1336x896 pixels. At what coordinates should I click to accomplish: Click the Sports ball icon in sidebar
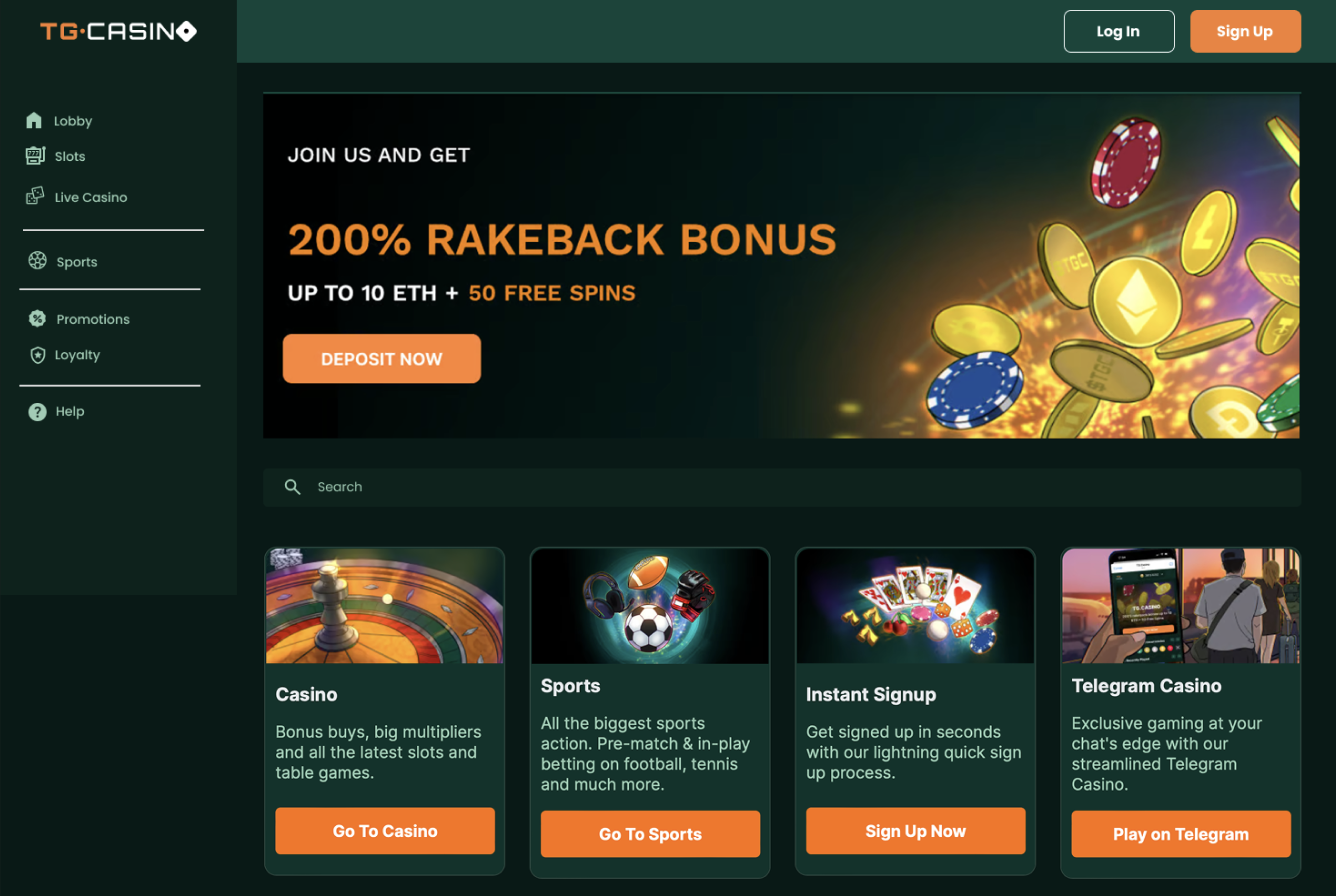(37, 262)
